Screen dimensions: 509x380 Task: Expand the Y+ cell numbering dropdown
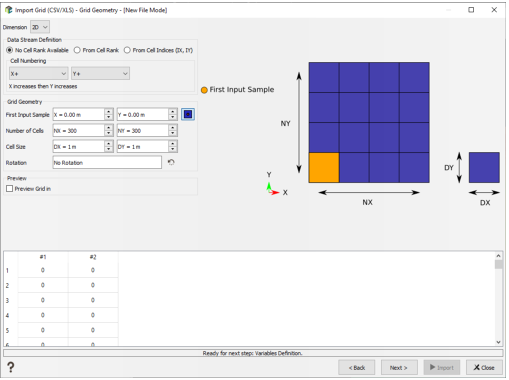pos(100,74)
